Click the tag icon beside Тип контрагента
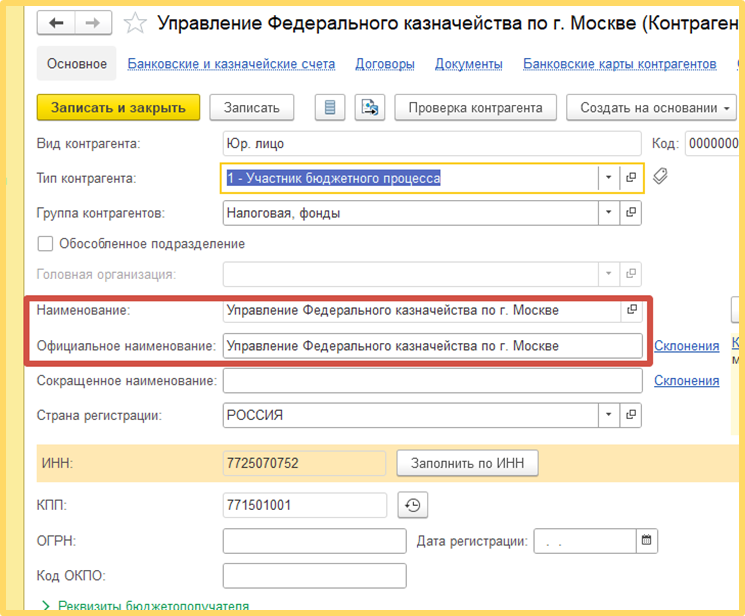This screenshot has height=616, width=745. [660, 176]
